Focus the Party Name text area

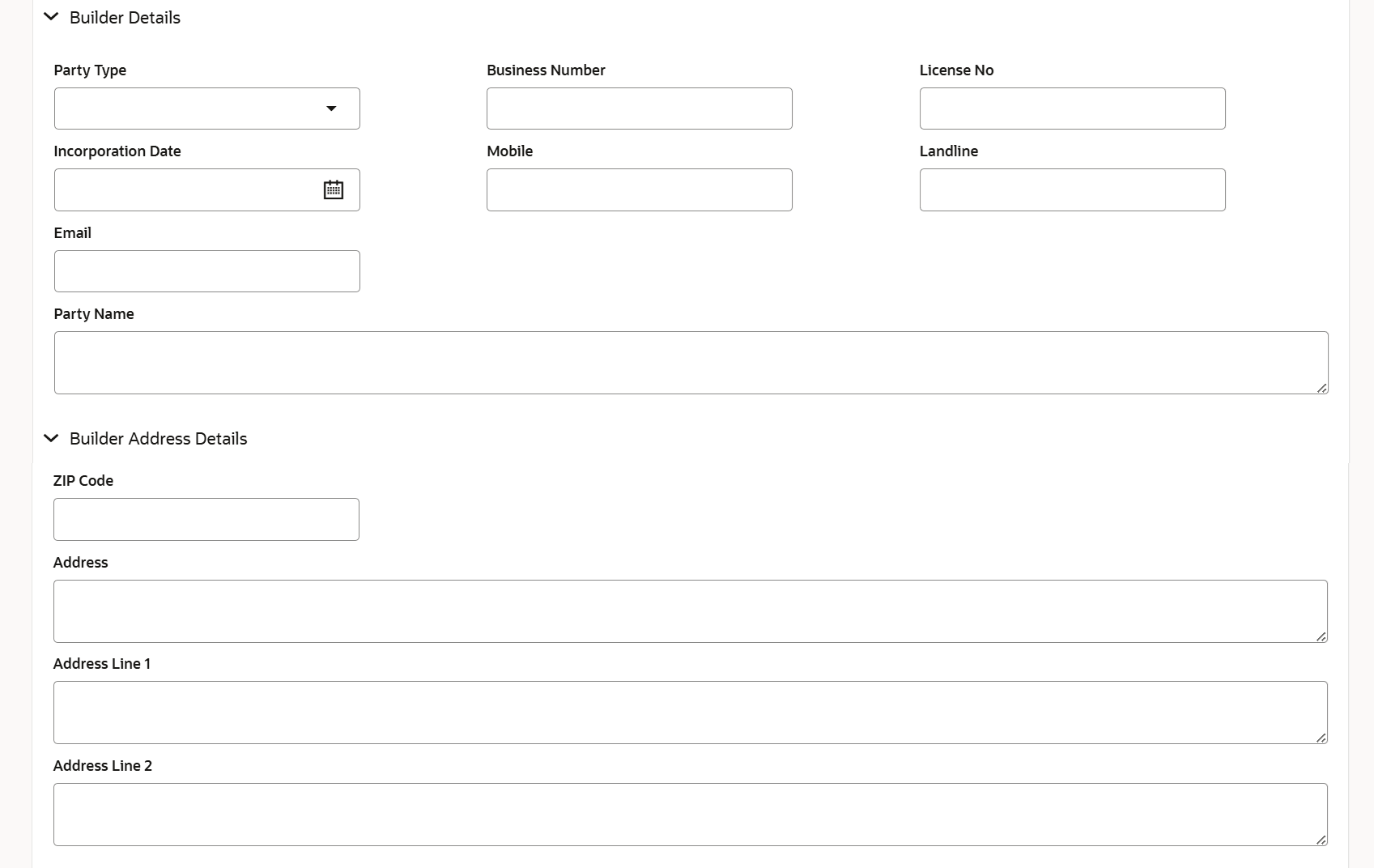point(691,363)
